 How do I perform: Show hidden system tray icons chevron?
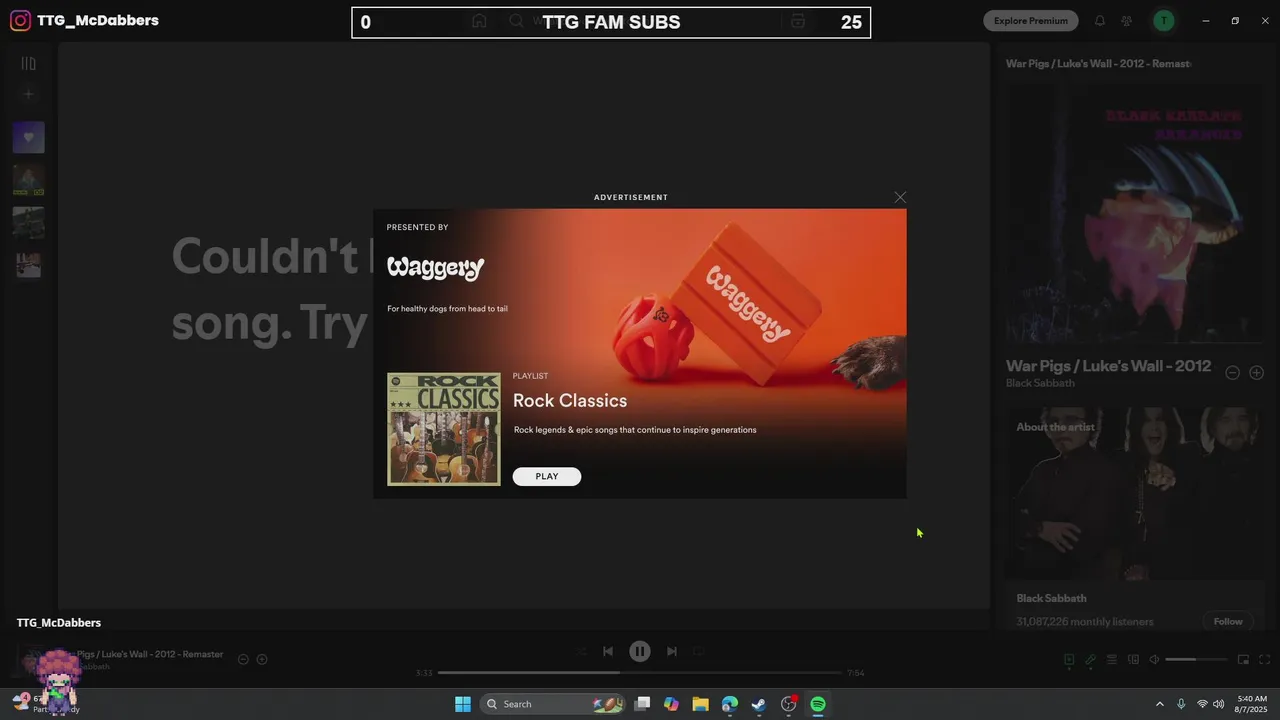tap(1159, 704)
